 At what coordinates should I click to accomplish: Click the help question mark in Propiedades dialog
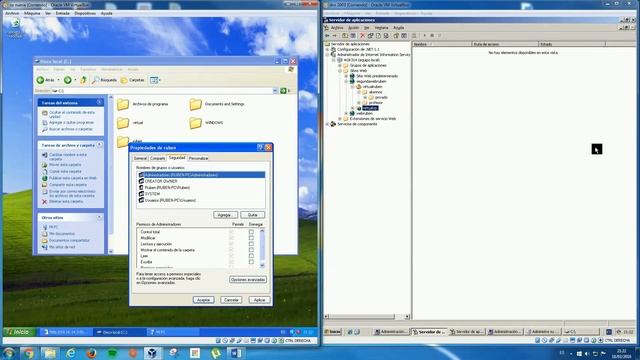pos(260,147)
